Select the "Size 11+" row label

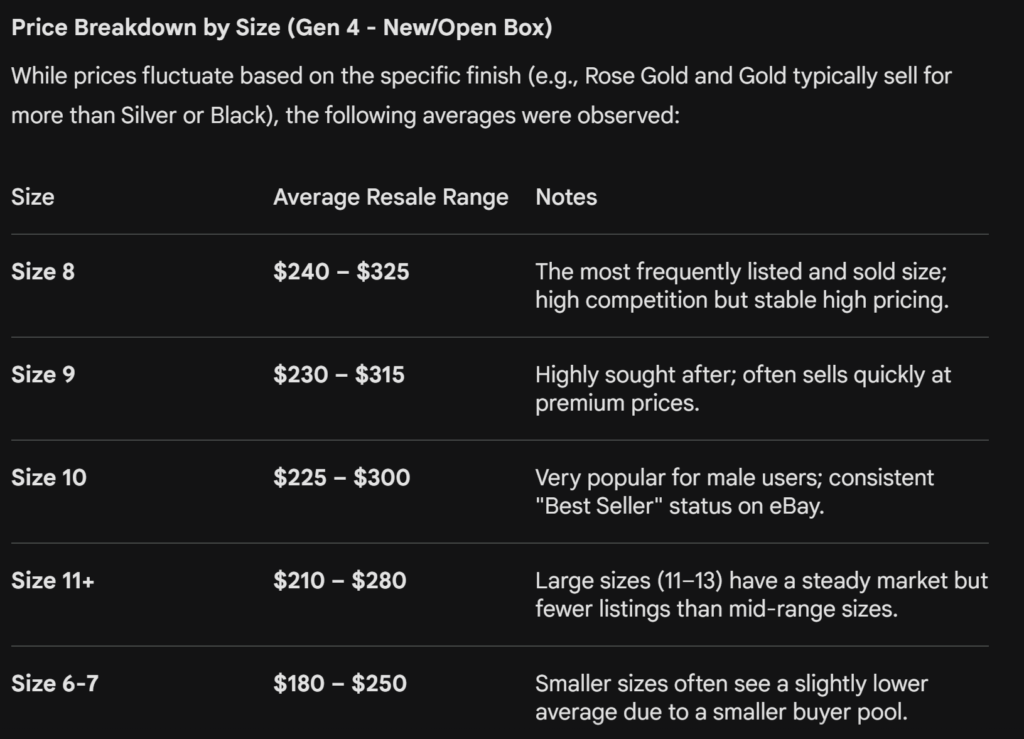(x=53, y=580)
